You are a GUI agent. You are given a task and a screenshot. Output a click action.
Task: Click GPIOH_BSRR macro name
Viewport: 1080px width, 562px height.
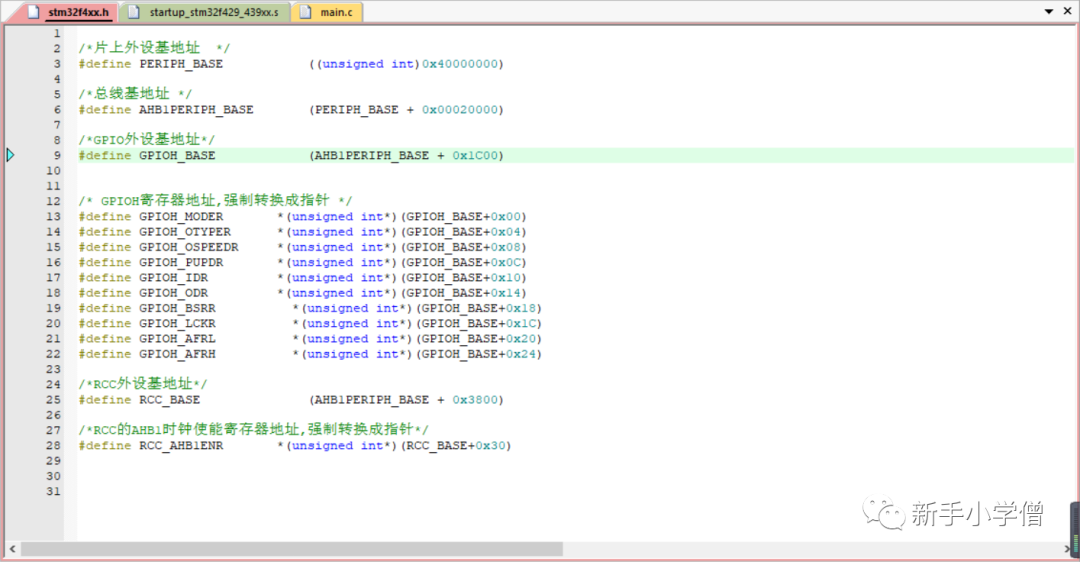coord(177,308)
